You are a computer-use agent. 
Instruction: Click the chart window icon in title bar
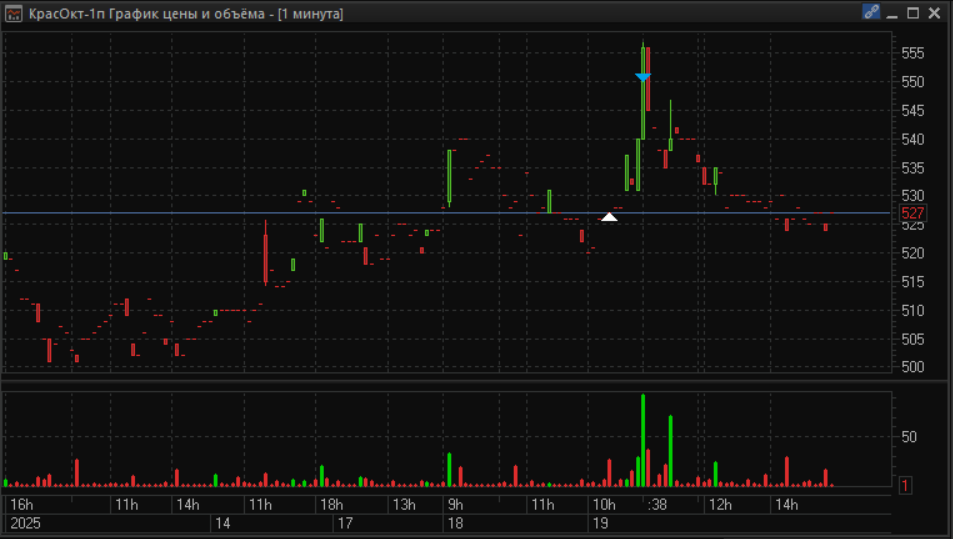[x=13, y=13]
